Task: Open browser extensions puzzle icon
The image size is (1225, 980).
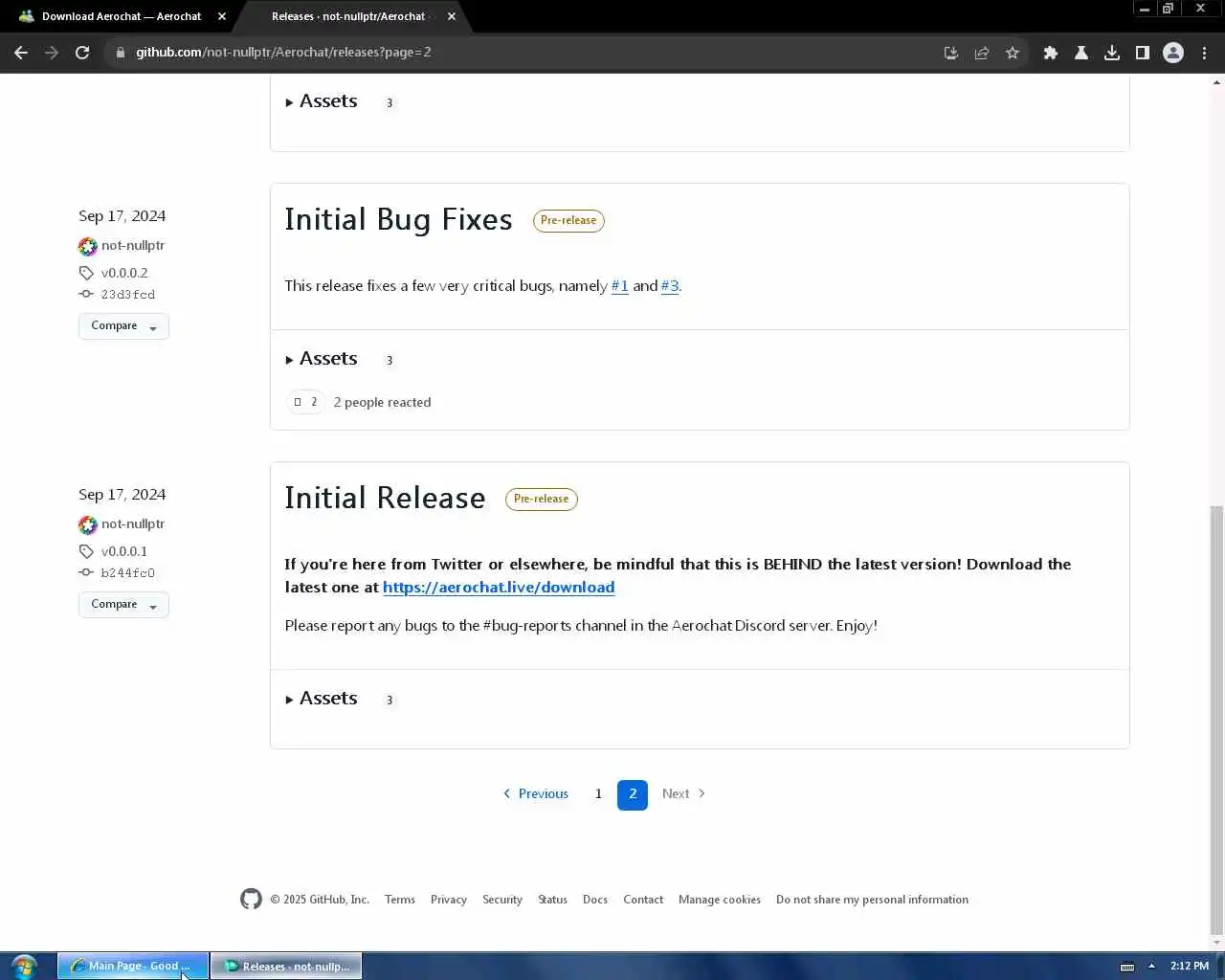Action: (x=1051, y=53)
